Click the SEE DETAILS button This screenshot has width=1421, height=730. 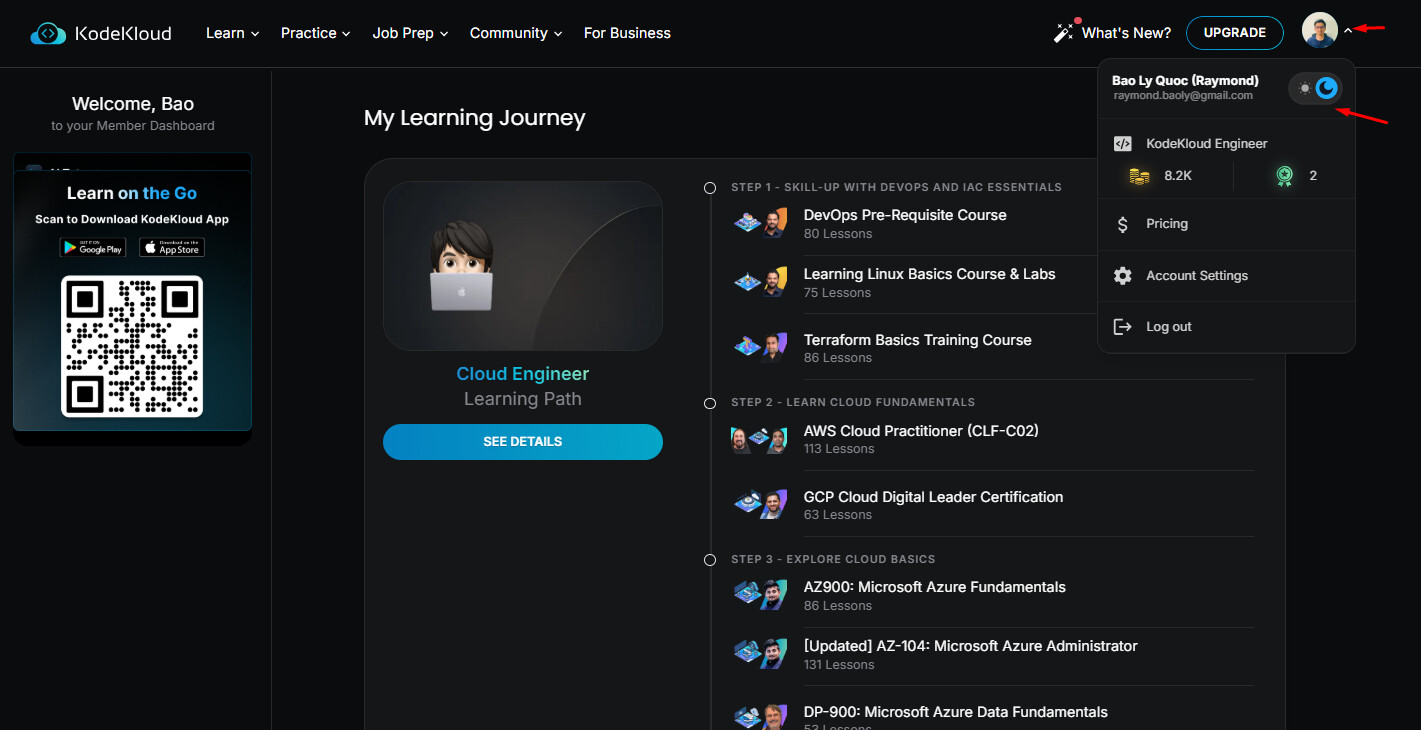(x=523, y=442)
